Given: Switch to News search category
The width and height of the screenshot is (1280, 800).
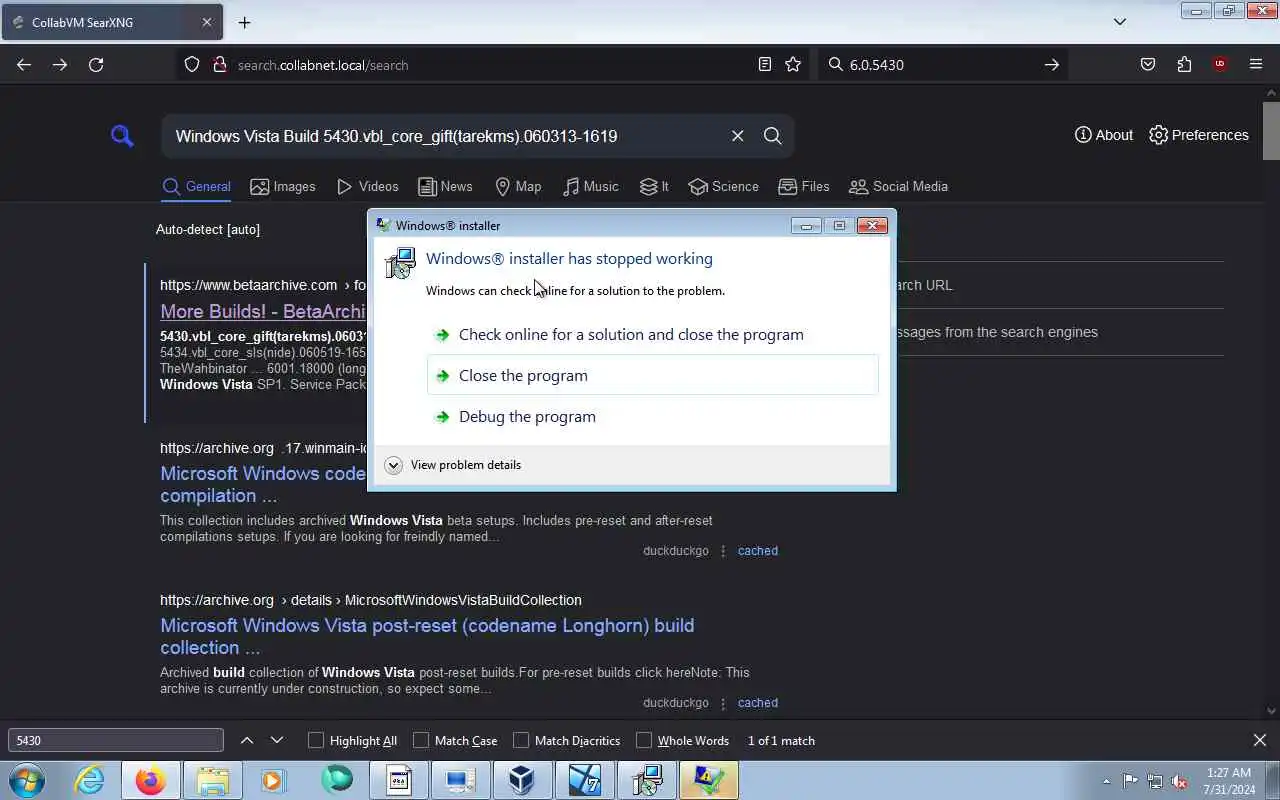Looking at the screenshot, I should (445, 186).
